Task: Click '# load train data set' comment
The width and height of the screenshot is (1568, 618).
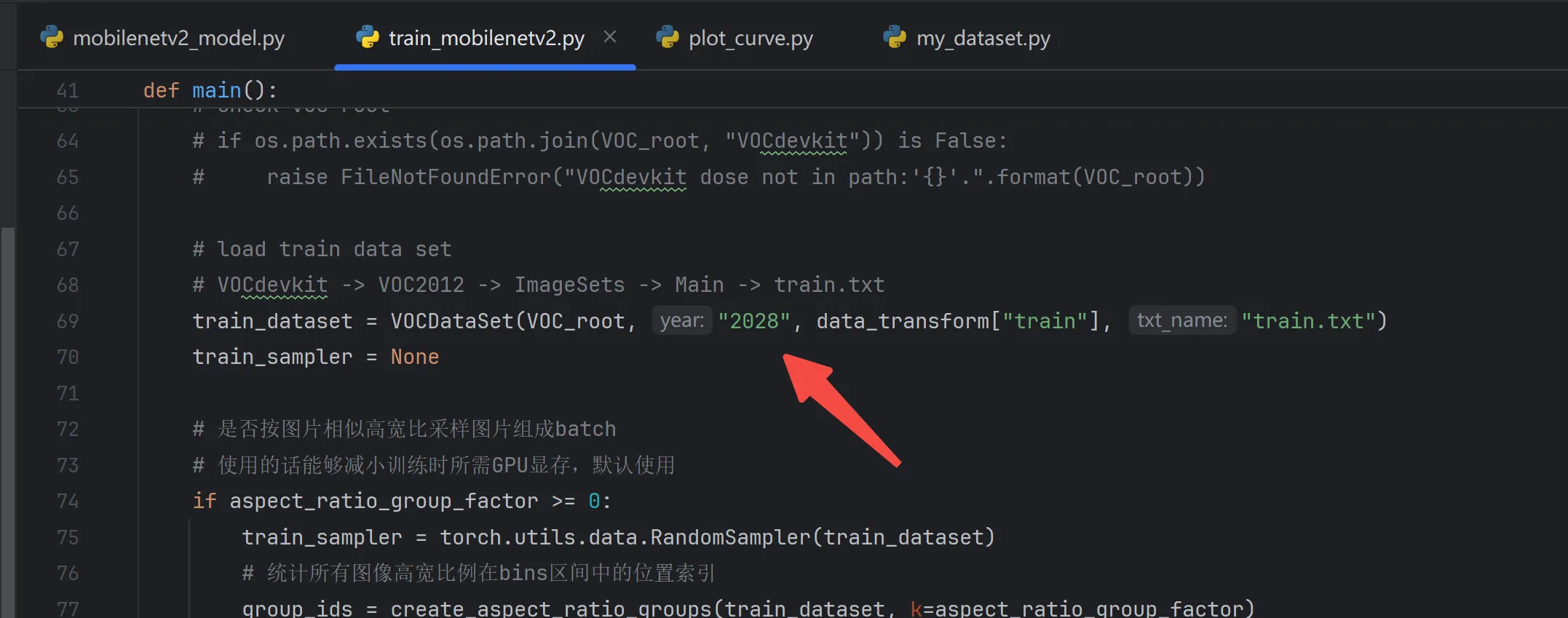Action: pos(322,249)
